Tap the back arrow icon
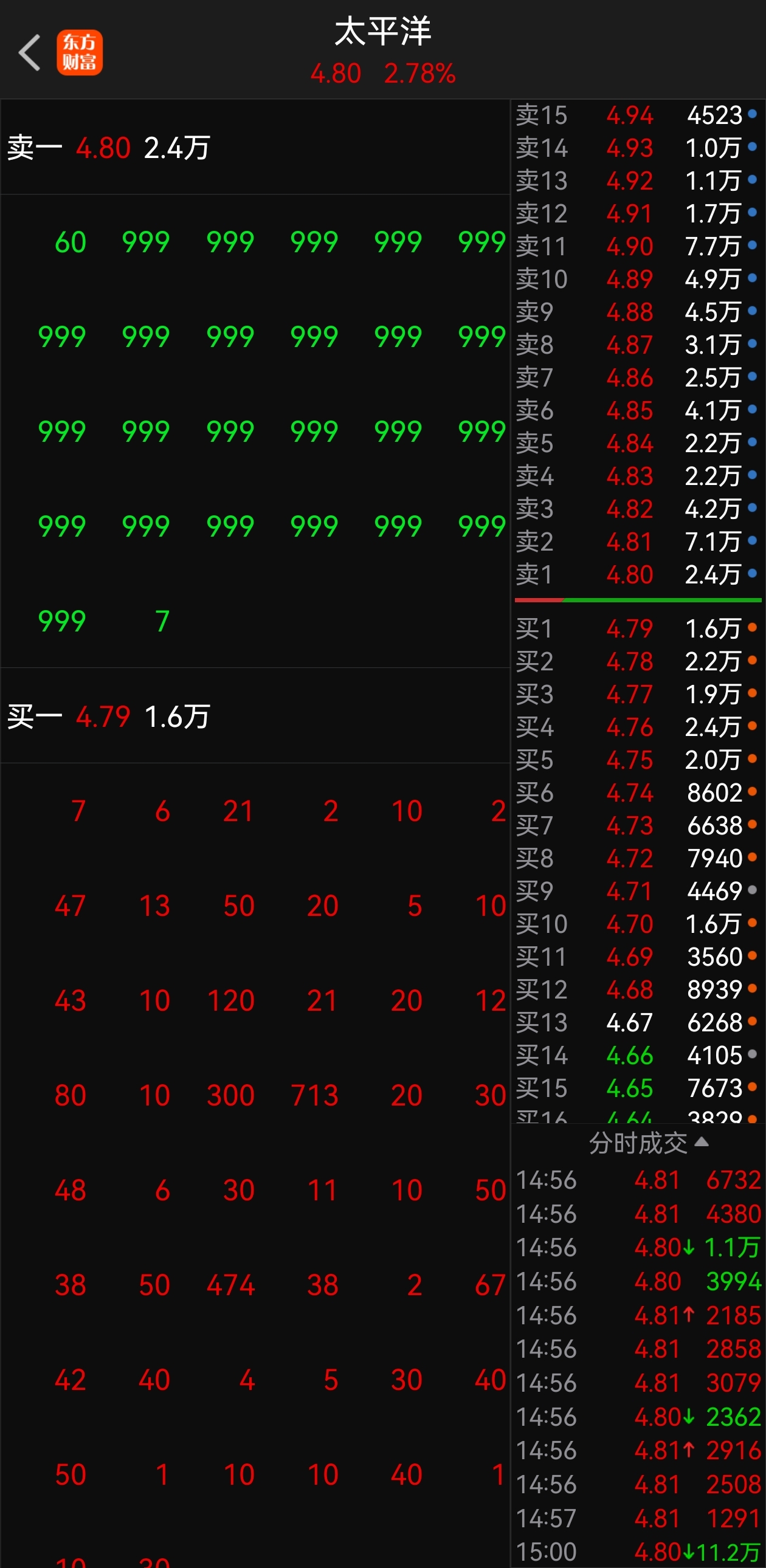This screenshot has height=1568, width=766. [x=29, y=53]
